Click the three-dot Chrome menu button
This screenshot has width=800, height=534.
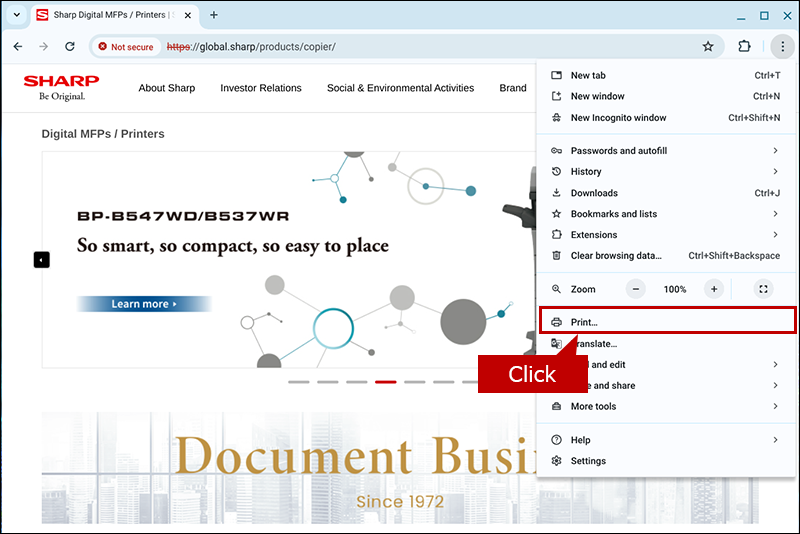click(x=782, y=46)
